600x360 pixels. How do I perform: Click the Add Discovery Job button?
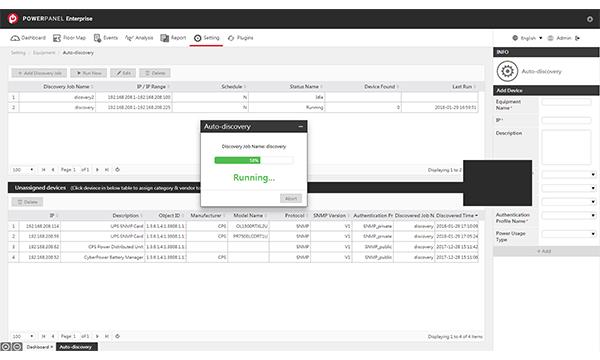pyautogui.click(x=39, y=73)
